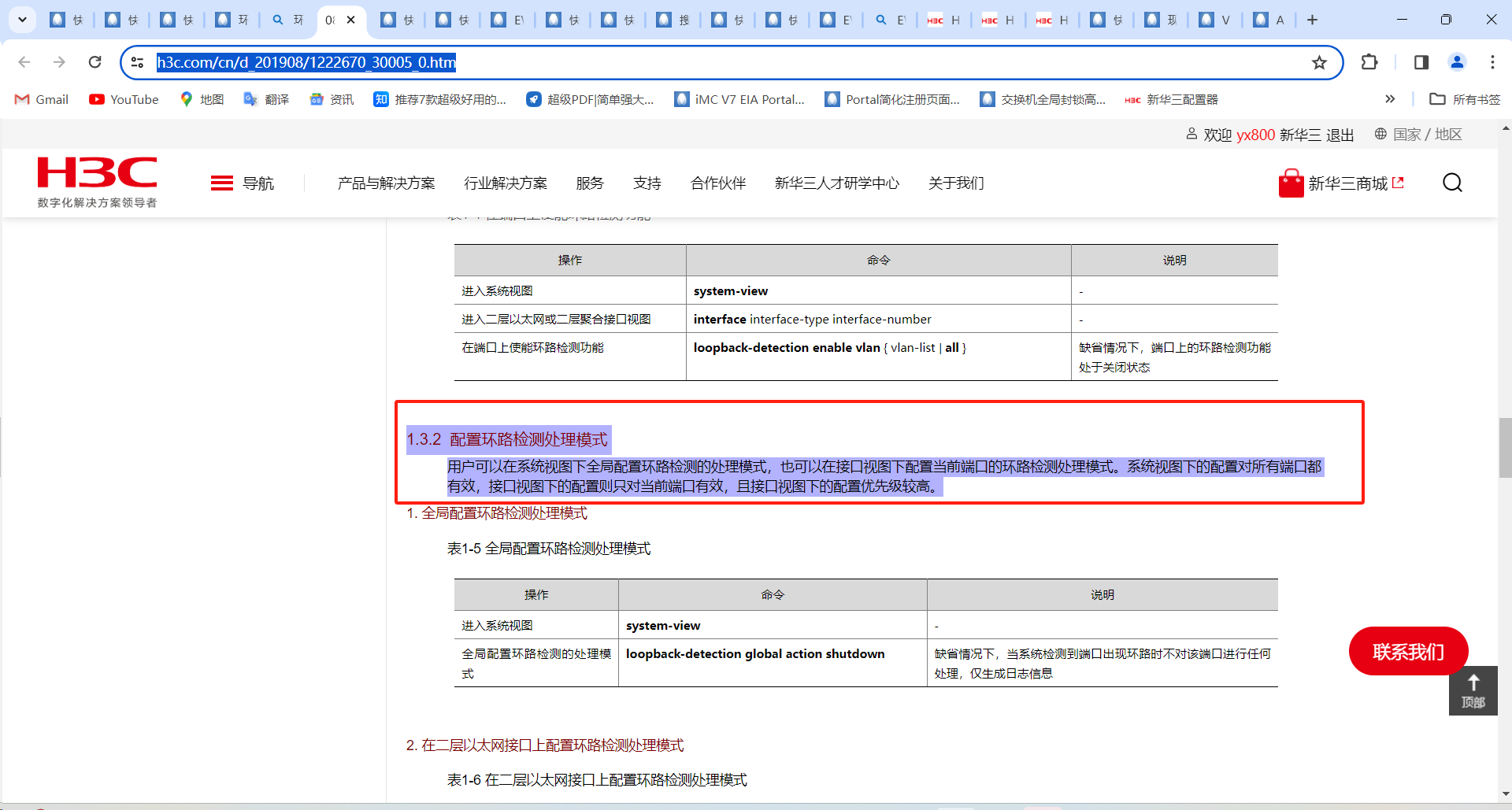Open the YouTube bookmark
The width and height of the screenshot is (1512, 810).
point(124,99)
